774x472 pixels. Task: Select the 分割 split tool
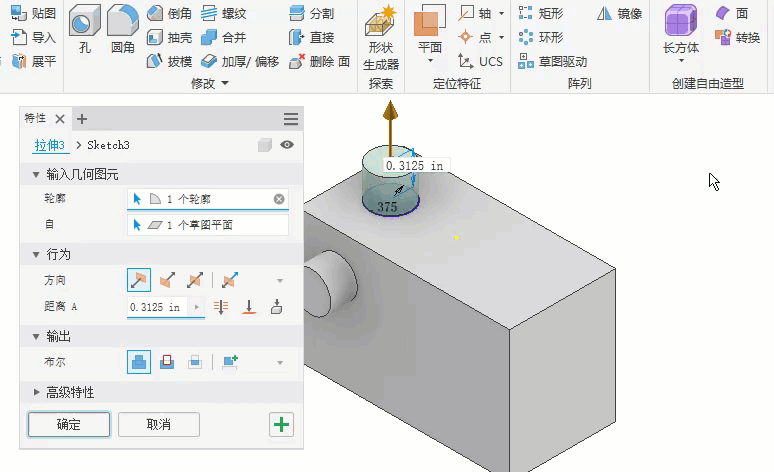(x=311, y=13)
